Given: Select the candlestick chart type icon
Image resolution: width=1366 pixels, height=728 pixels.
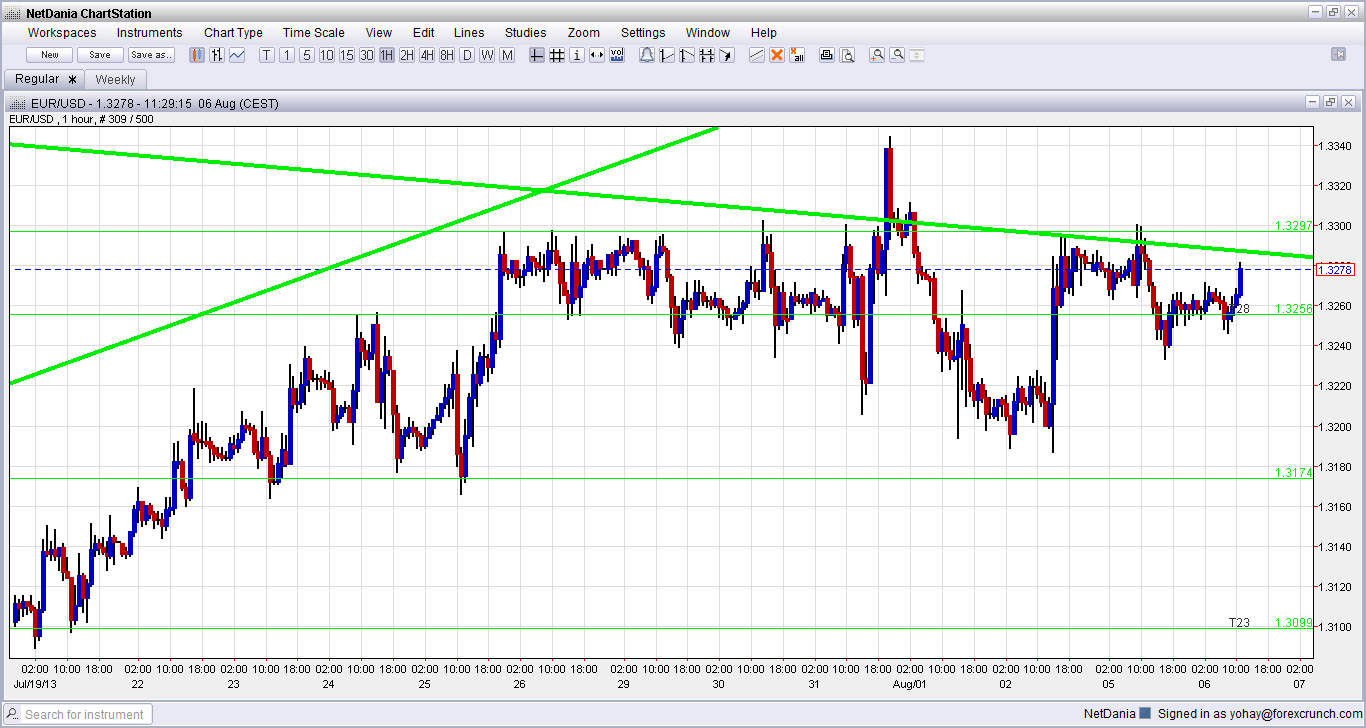Looking at the screenshot, I should coord(197,55).
